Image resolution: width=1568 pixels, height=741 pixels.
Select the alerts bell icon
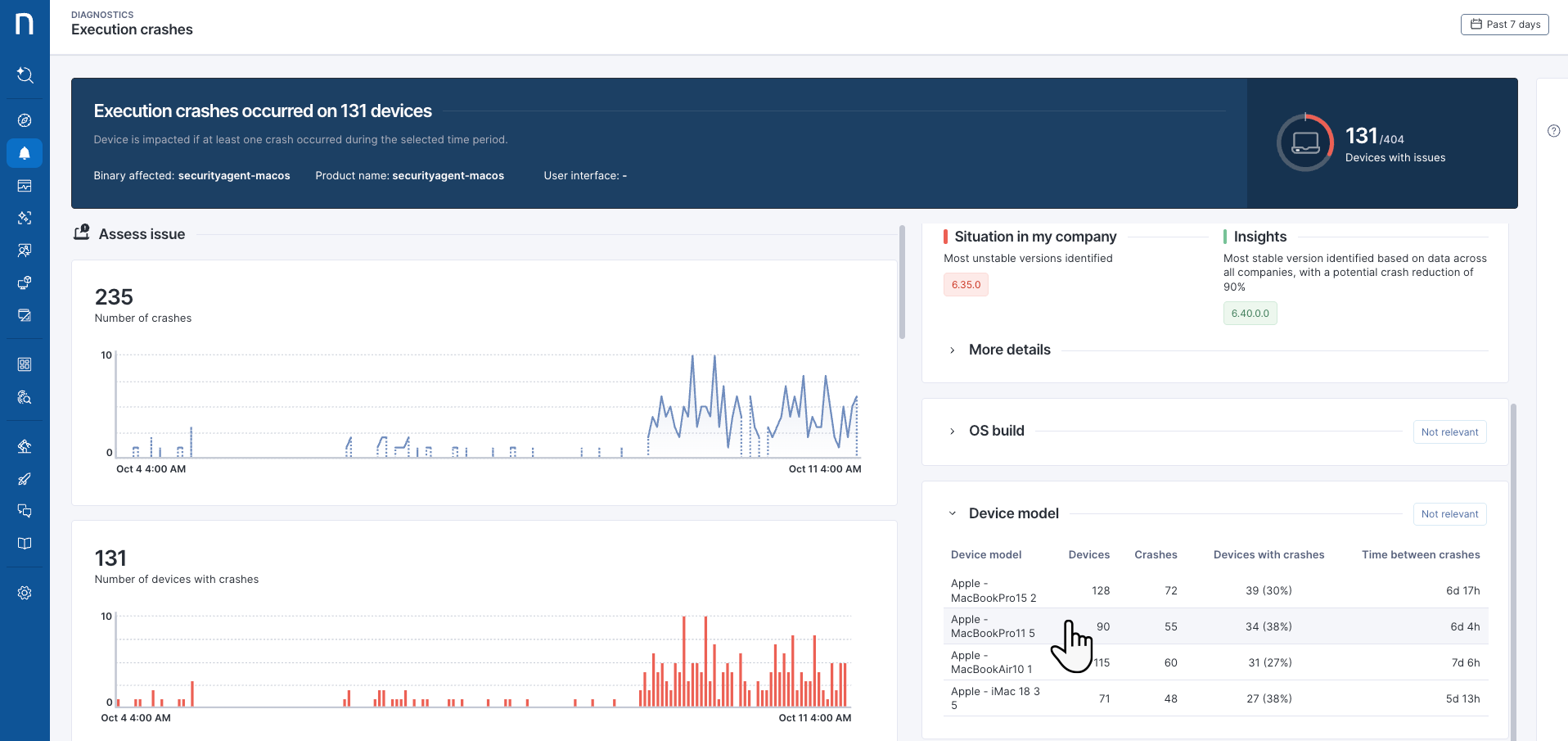(25, 153)
